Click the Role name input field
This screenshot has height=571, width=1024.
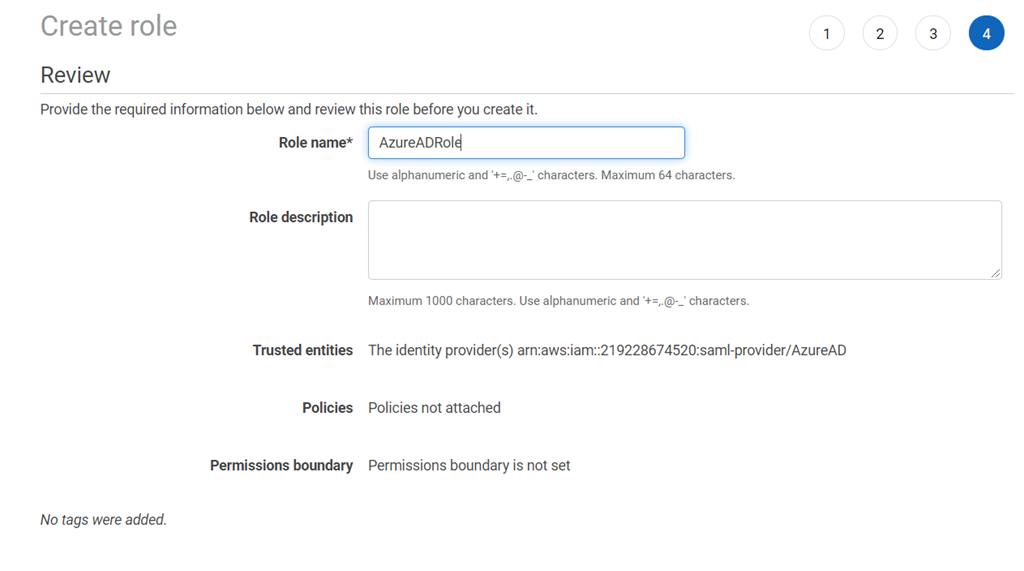click(526, 143)
